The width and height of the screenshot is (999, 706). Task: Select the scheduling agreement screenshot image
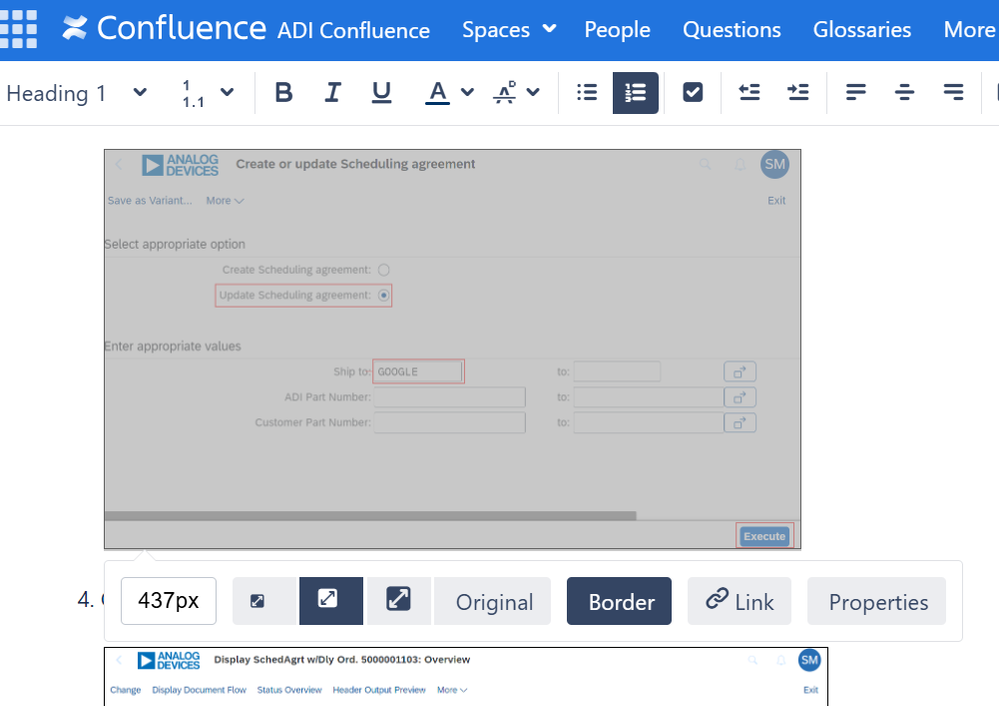[x=452, y=349]
